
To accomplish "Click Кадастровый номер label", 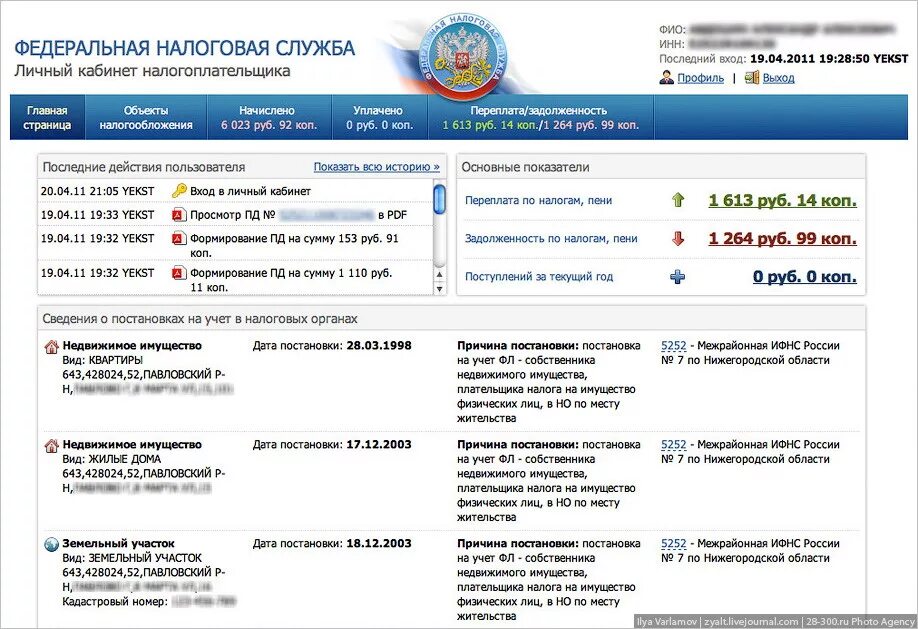I will tap(115, 601).
